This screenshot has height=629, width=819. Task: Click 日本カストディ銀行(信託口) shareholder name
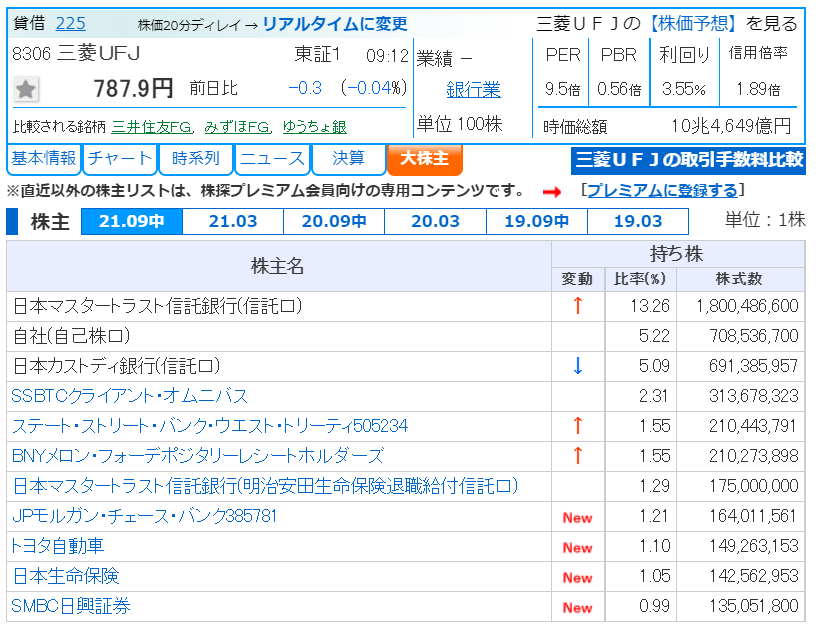click(x=116, y=366)
